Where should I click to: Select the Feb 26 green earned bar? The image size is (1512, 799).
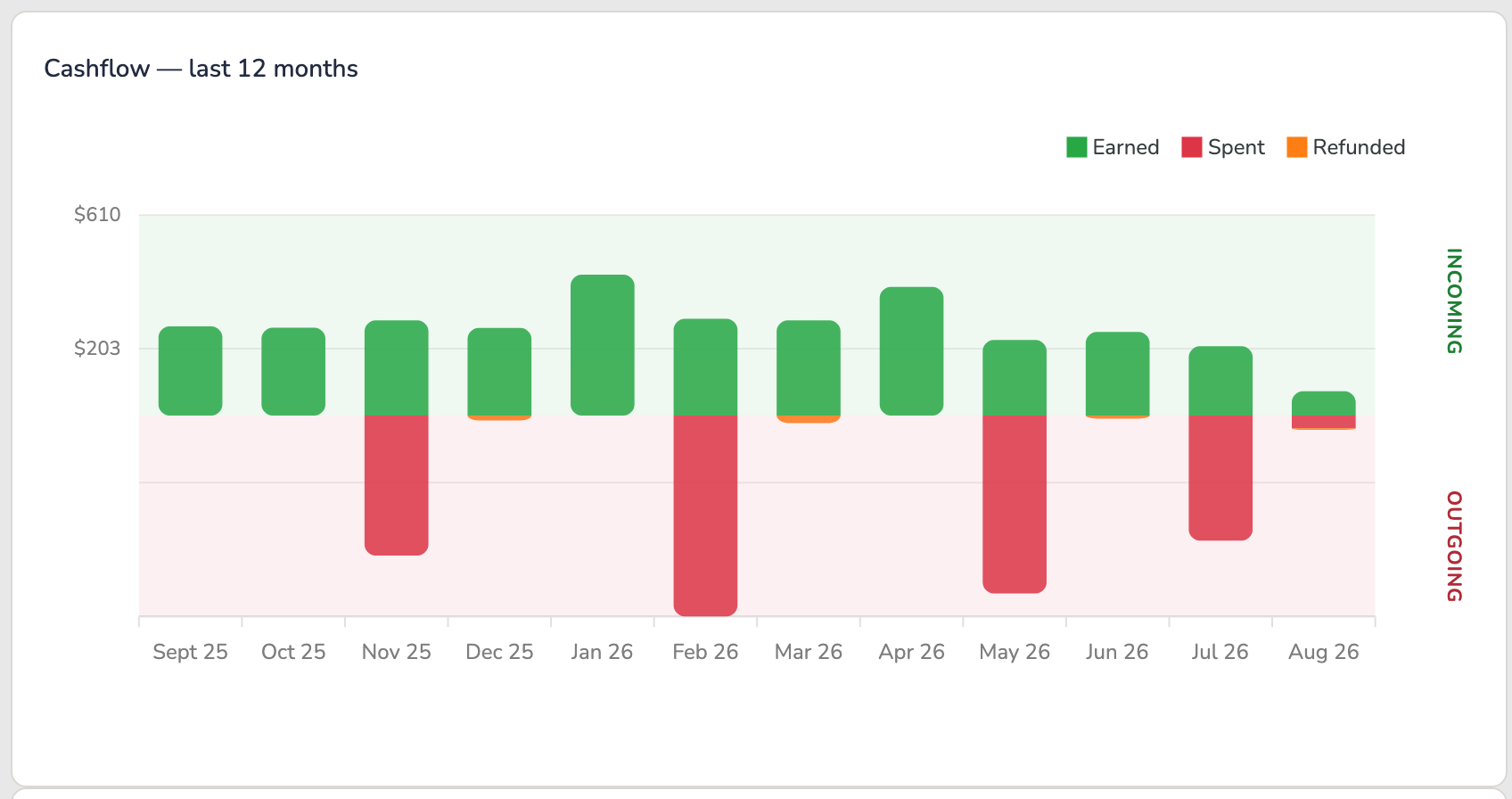[705, 367]
